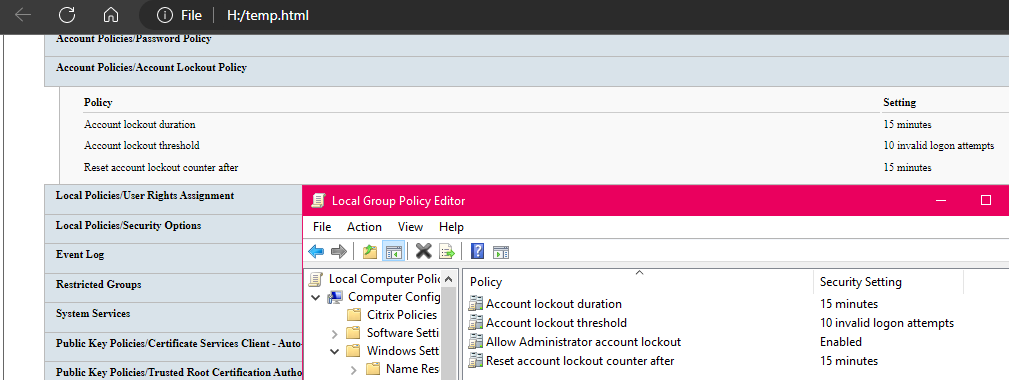Click Account lockout duration in HTML report
Screen dimensions: 1009x380
coord(140,125)
